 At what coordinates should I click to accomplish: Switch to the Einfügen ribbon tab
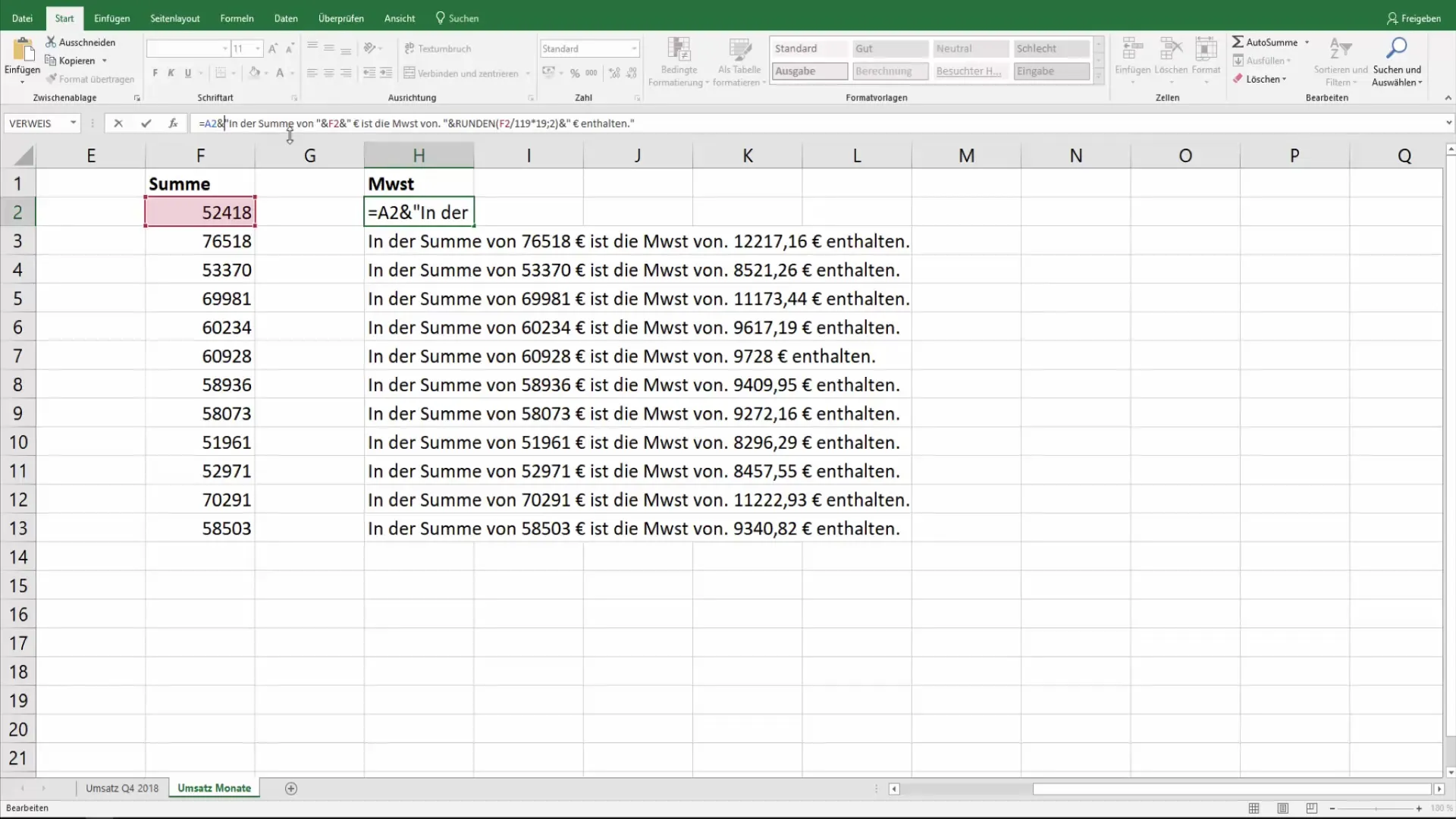click(111, 18)
